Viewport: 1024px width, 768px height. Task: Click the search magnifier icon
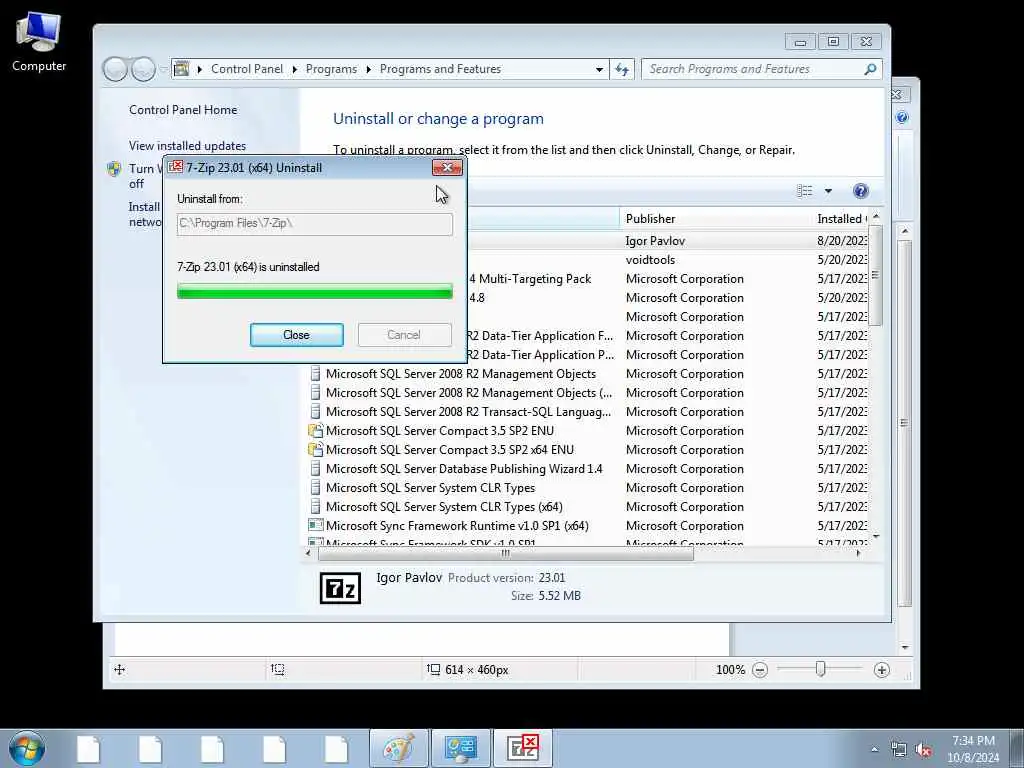[x=870, y=69]
